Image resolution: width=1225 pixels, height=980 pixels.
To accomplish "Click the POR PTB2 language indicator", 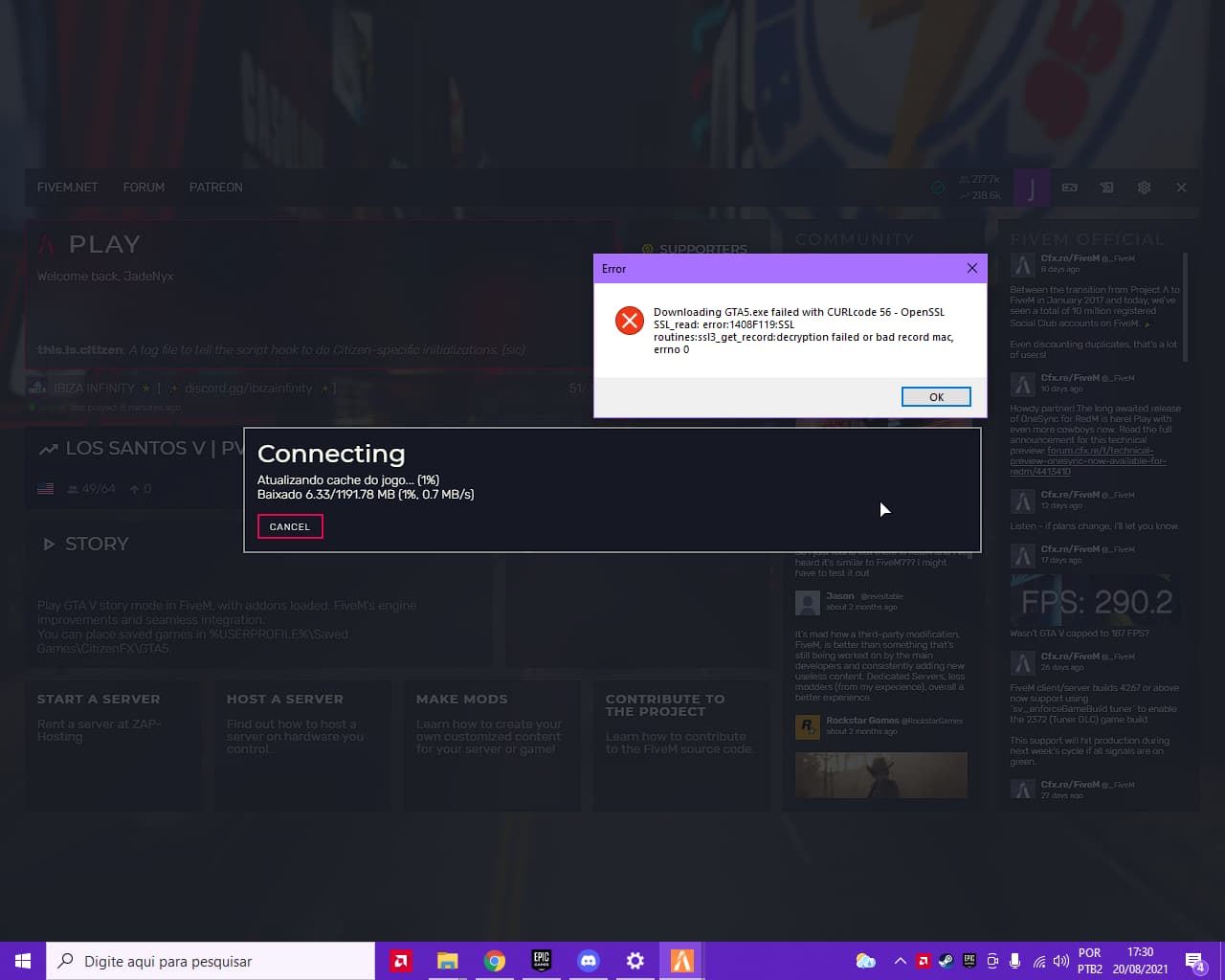I will point(1090,961).
